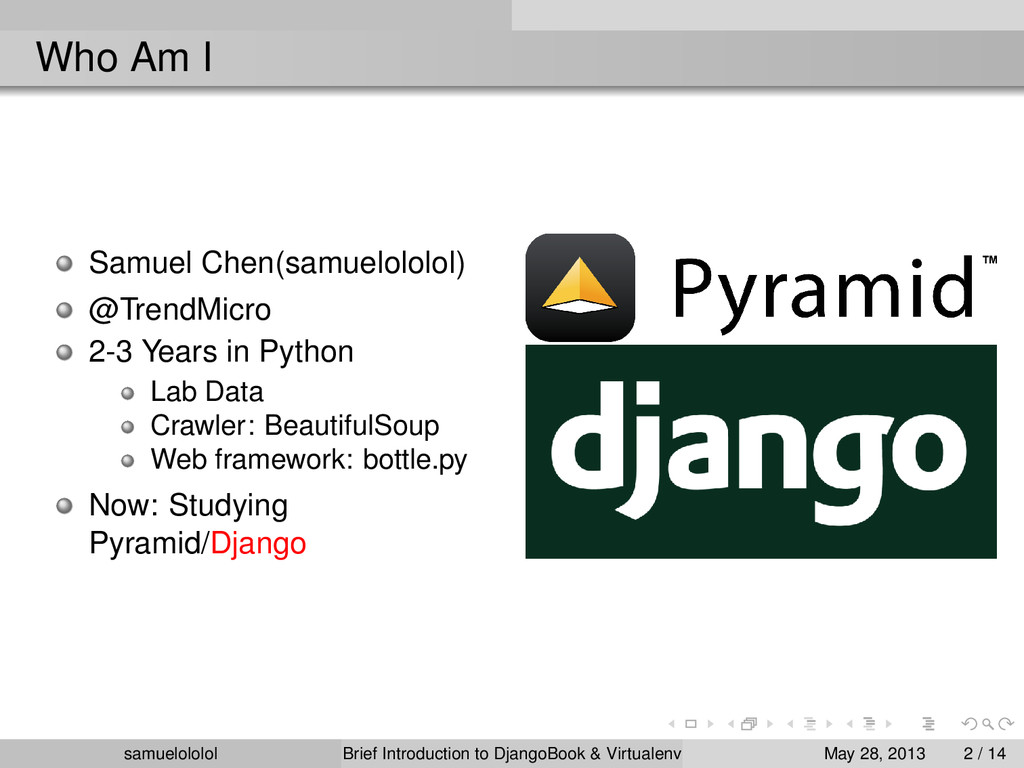This screenshot has height=768, width=1024.
Task: Click the presentation outline icon
Action: [928, 724]
